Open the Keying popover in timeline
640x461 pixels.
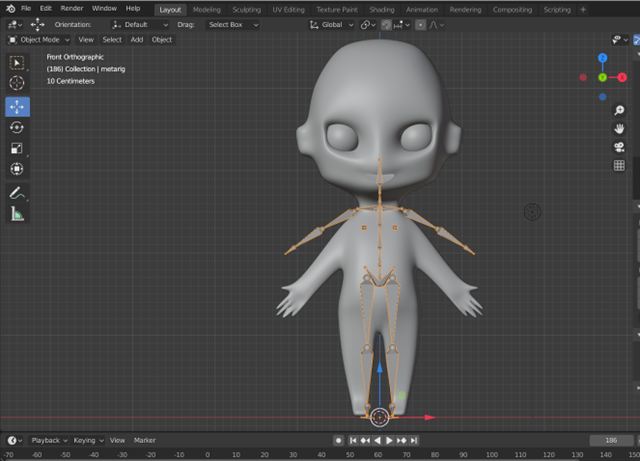(88, 440)
